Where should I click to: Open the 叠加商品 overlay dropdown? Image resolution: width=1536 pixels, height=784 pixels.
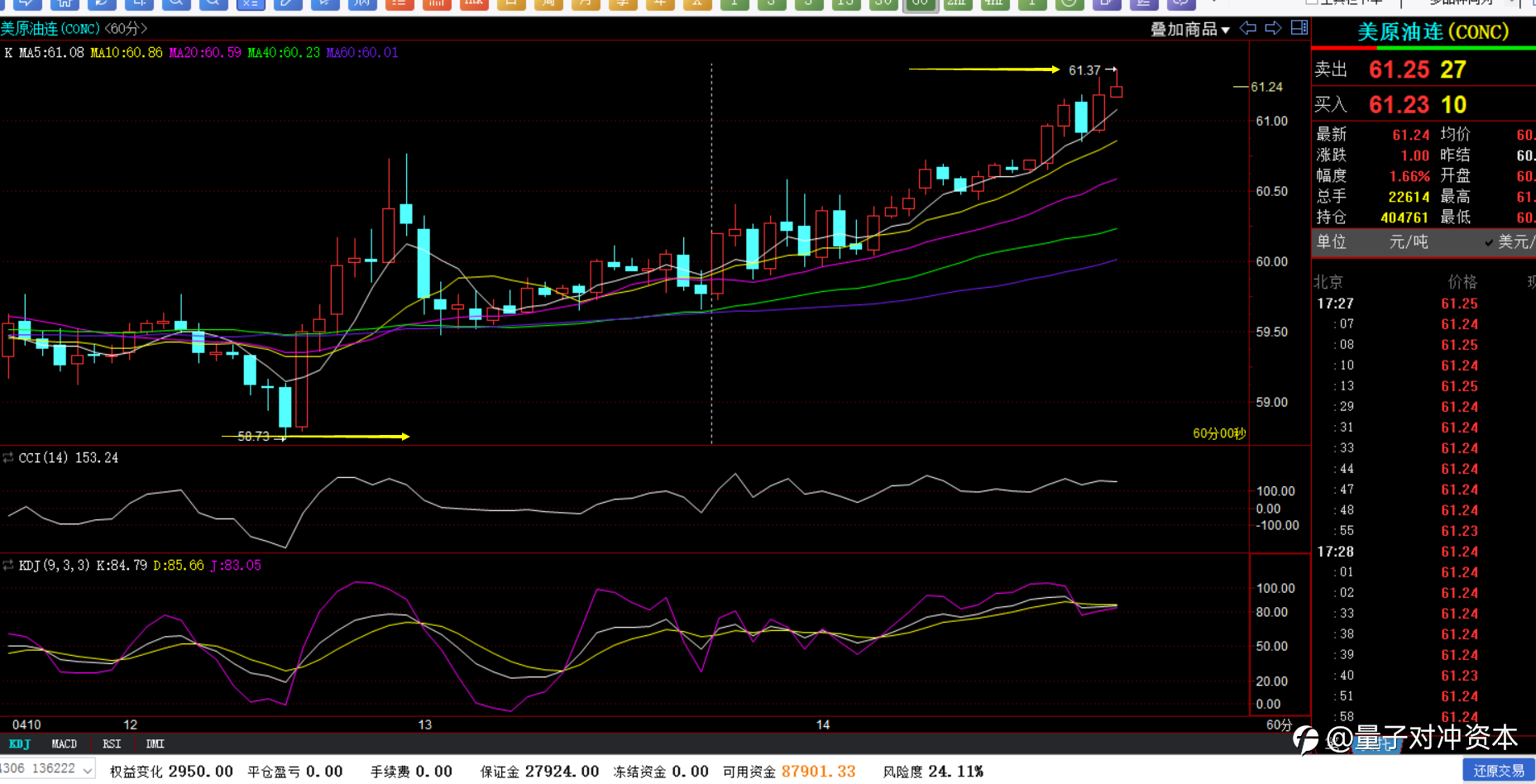tap(1190, 30)
